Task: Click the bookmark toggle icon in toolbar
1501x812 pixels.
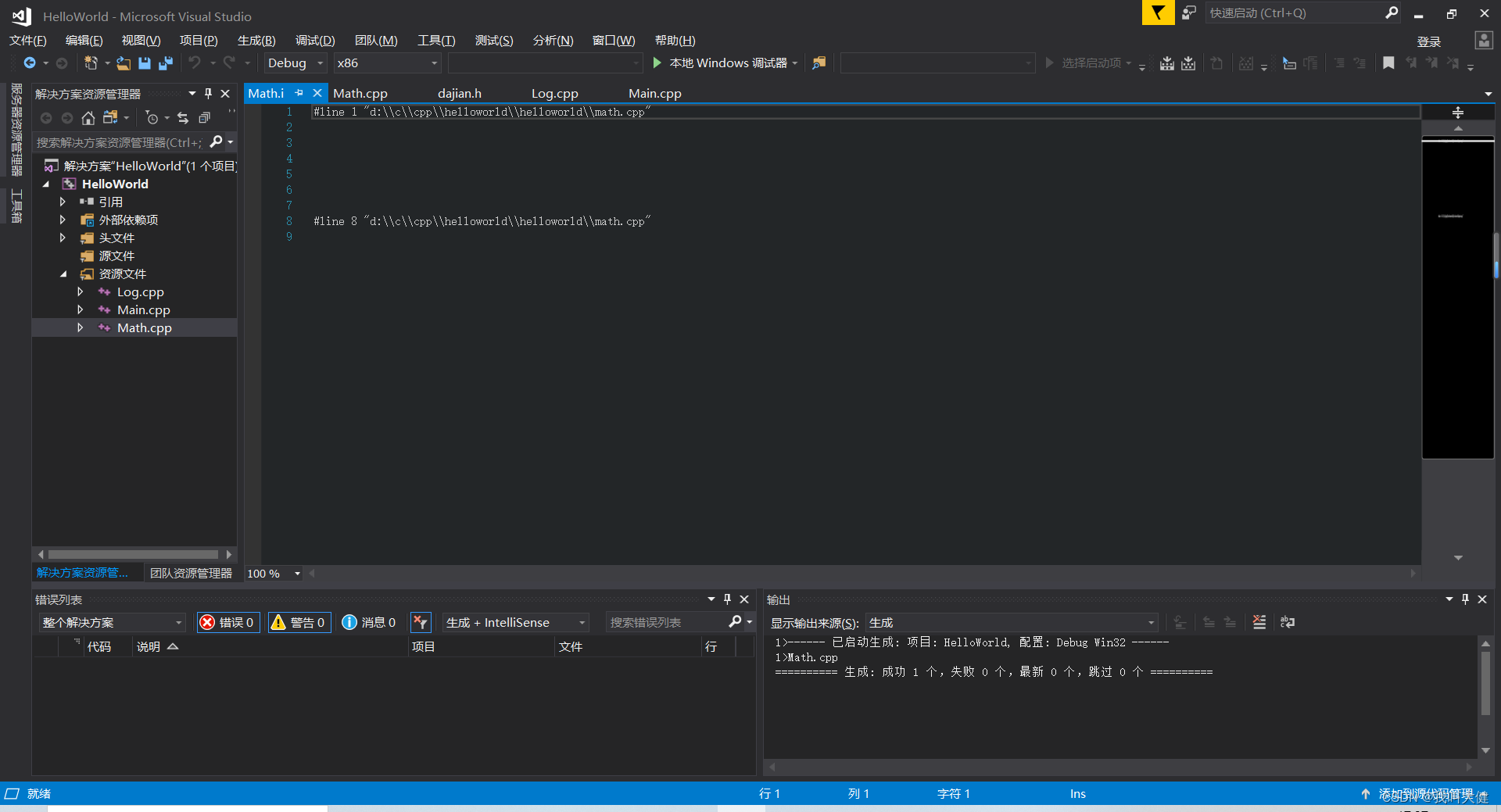Action: pos(1388,63)
